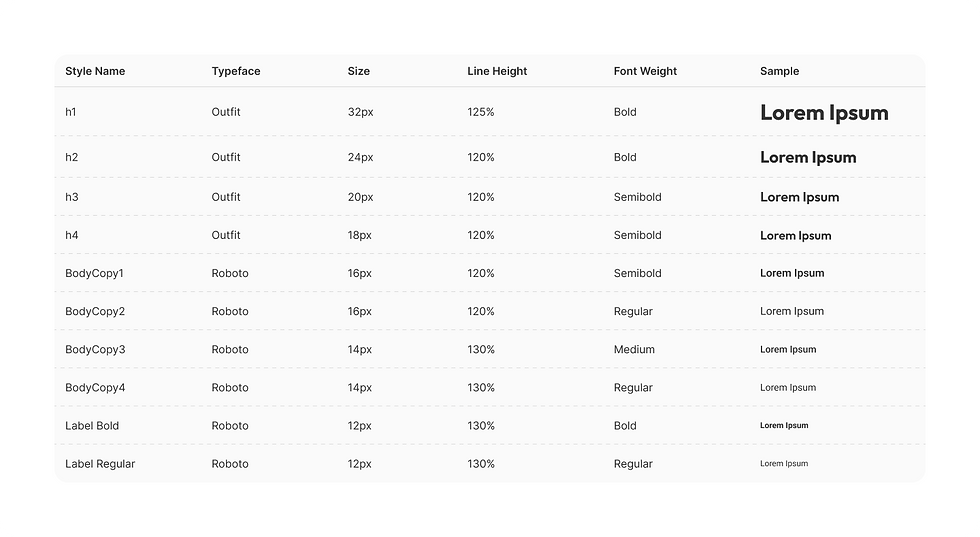
Task: Select the h1 Lorem Ipsum sample
Action: click(824, 113)
